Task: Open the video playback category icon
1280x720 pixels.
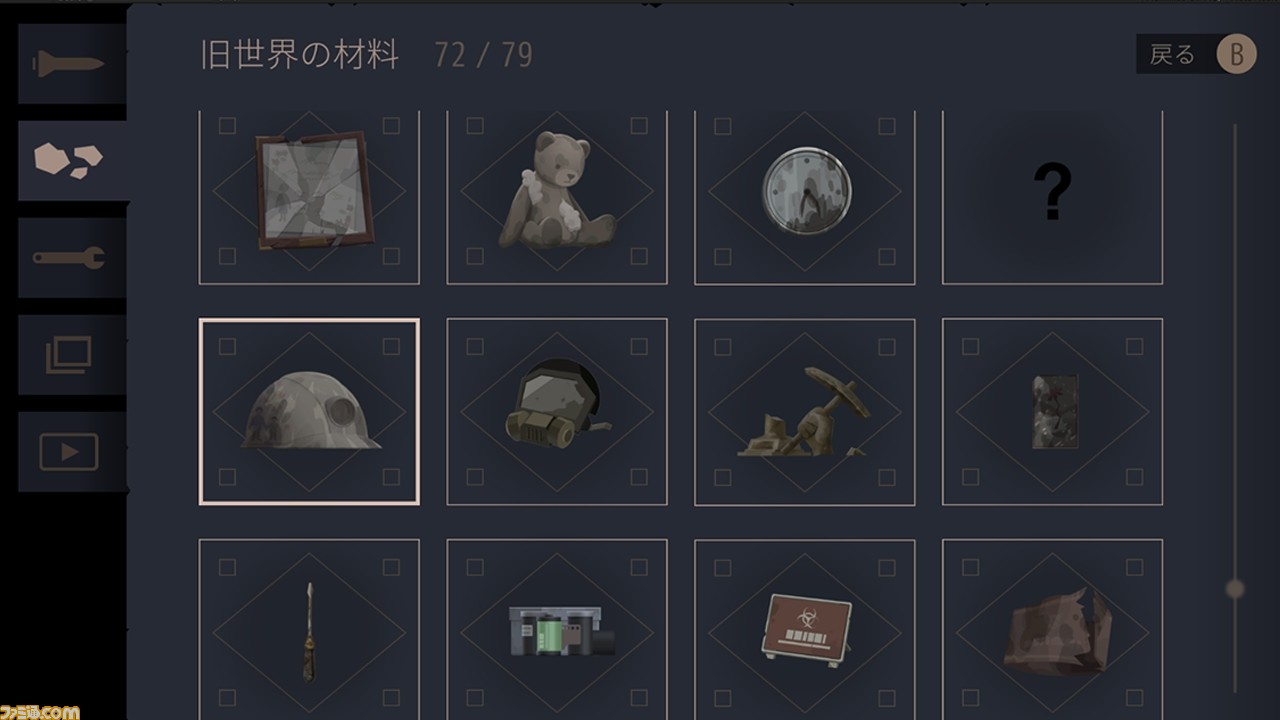Action: (71, 451)
